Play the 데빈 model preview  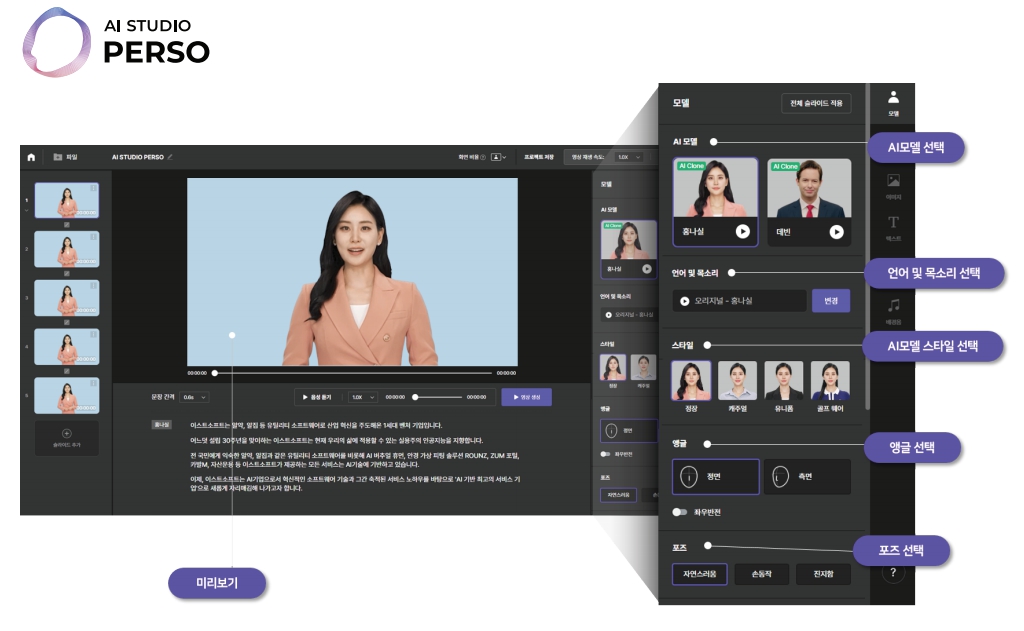tap(837, 232)
